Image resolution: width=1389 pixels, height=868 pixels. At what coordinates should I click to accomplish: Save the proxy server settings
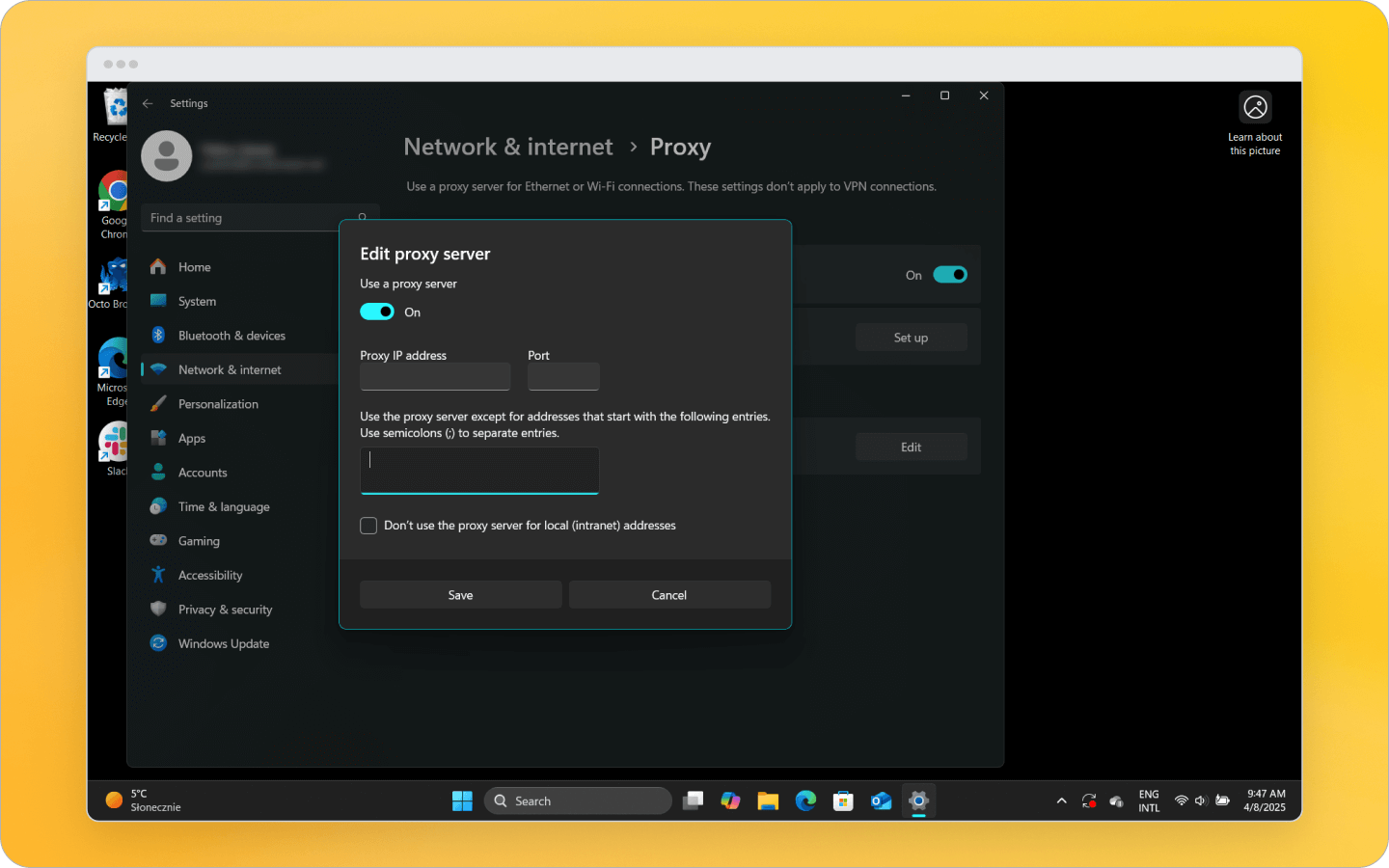[460, 594]
